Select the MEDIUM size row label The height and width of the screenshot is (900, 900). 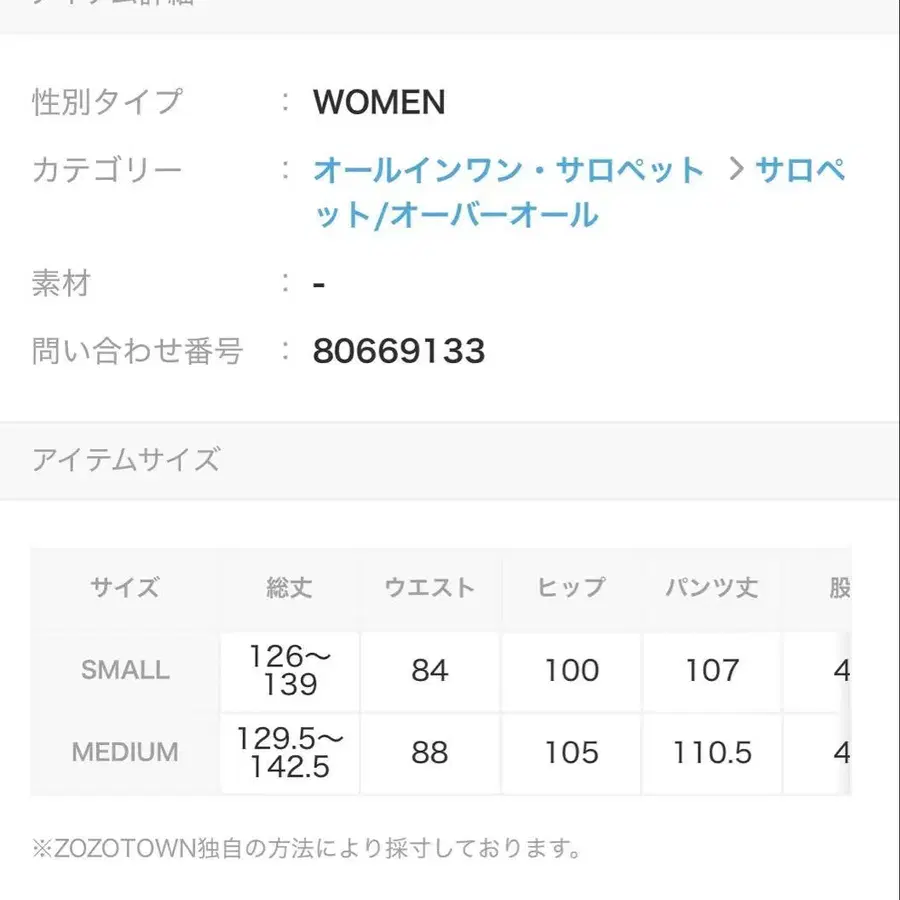click(125, 752)
